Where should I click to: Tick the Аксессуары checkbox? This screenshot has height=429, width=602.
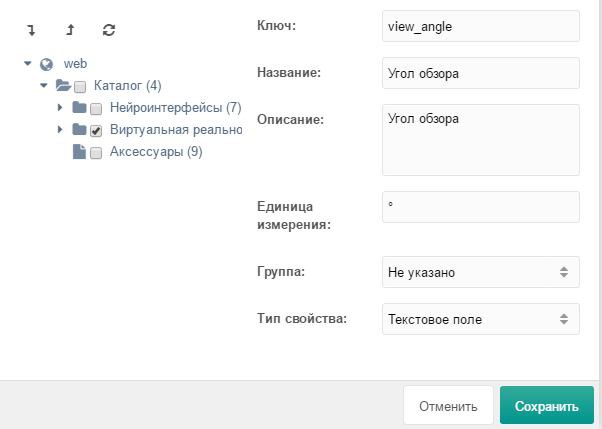tap(96, 153)
